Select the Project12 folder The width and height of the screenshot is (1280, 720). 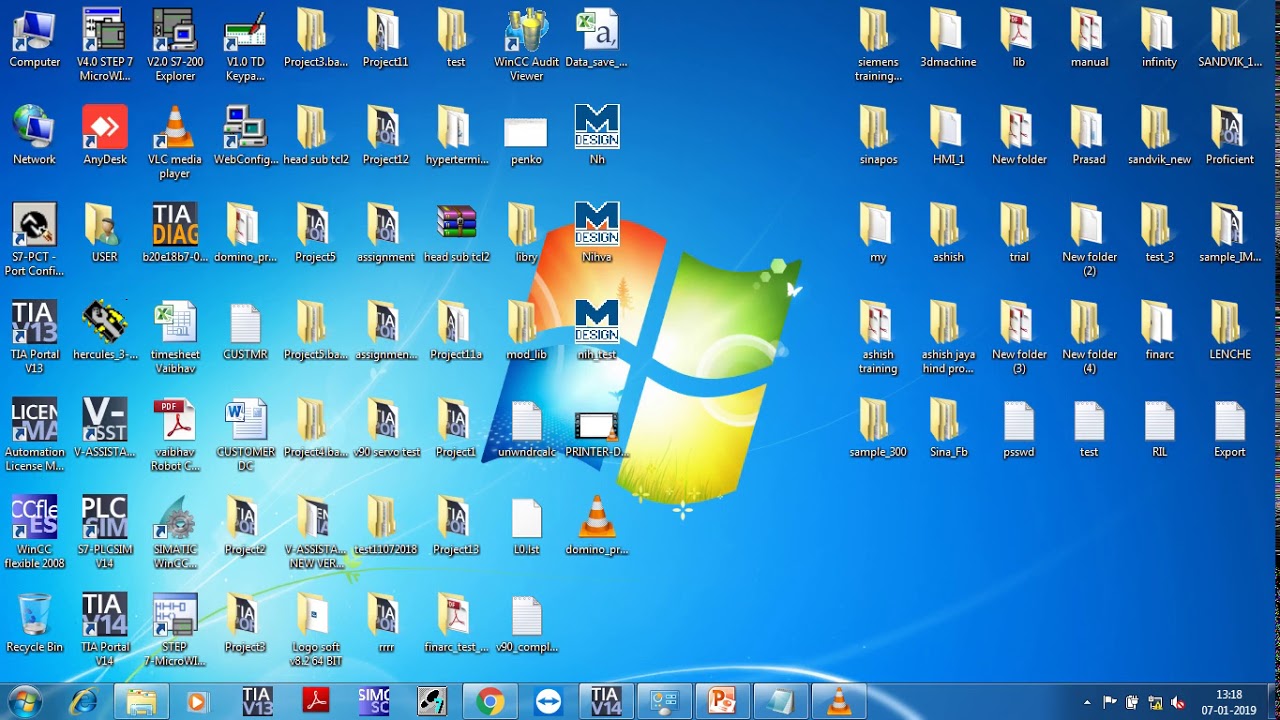385,137
